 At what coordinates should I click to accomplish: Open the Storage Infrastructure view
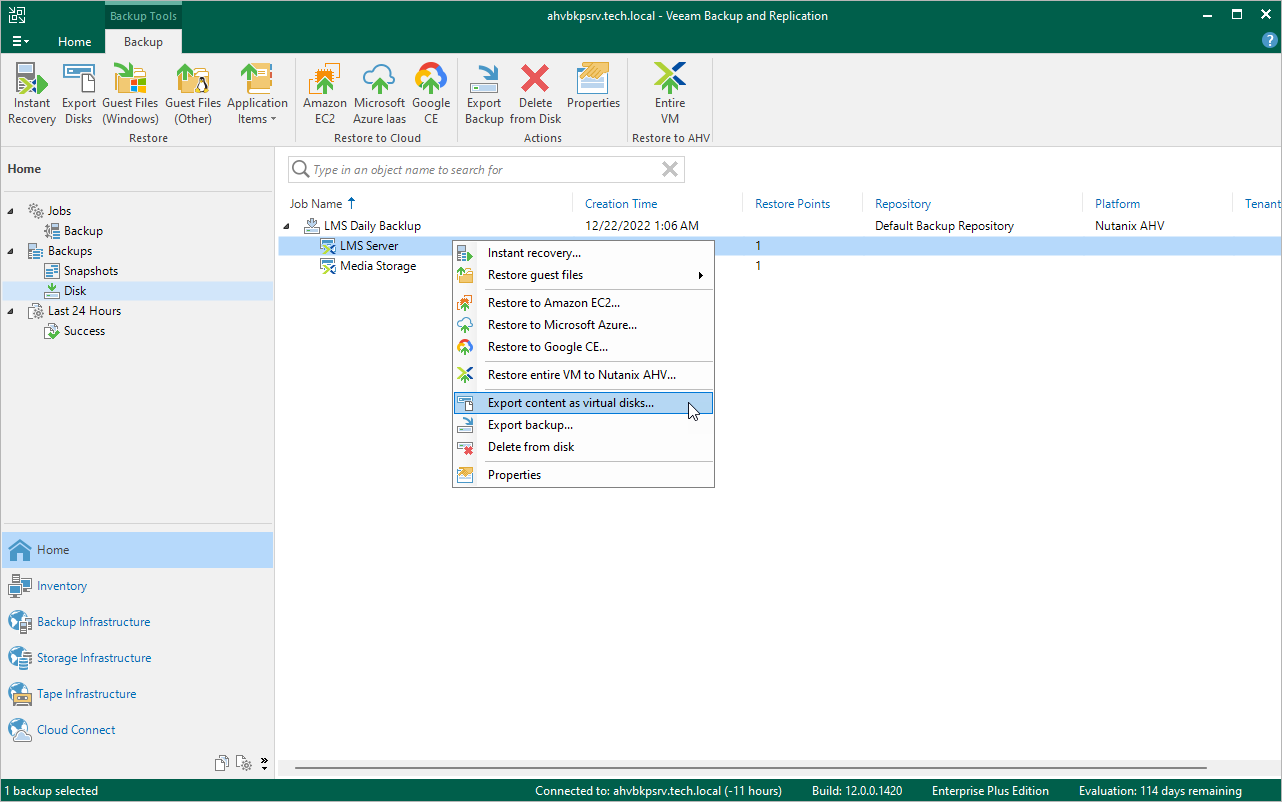point(137,658)
